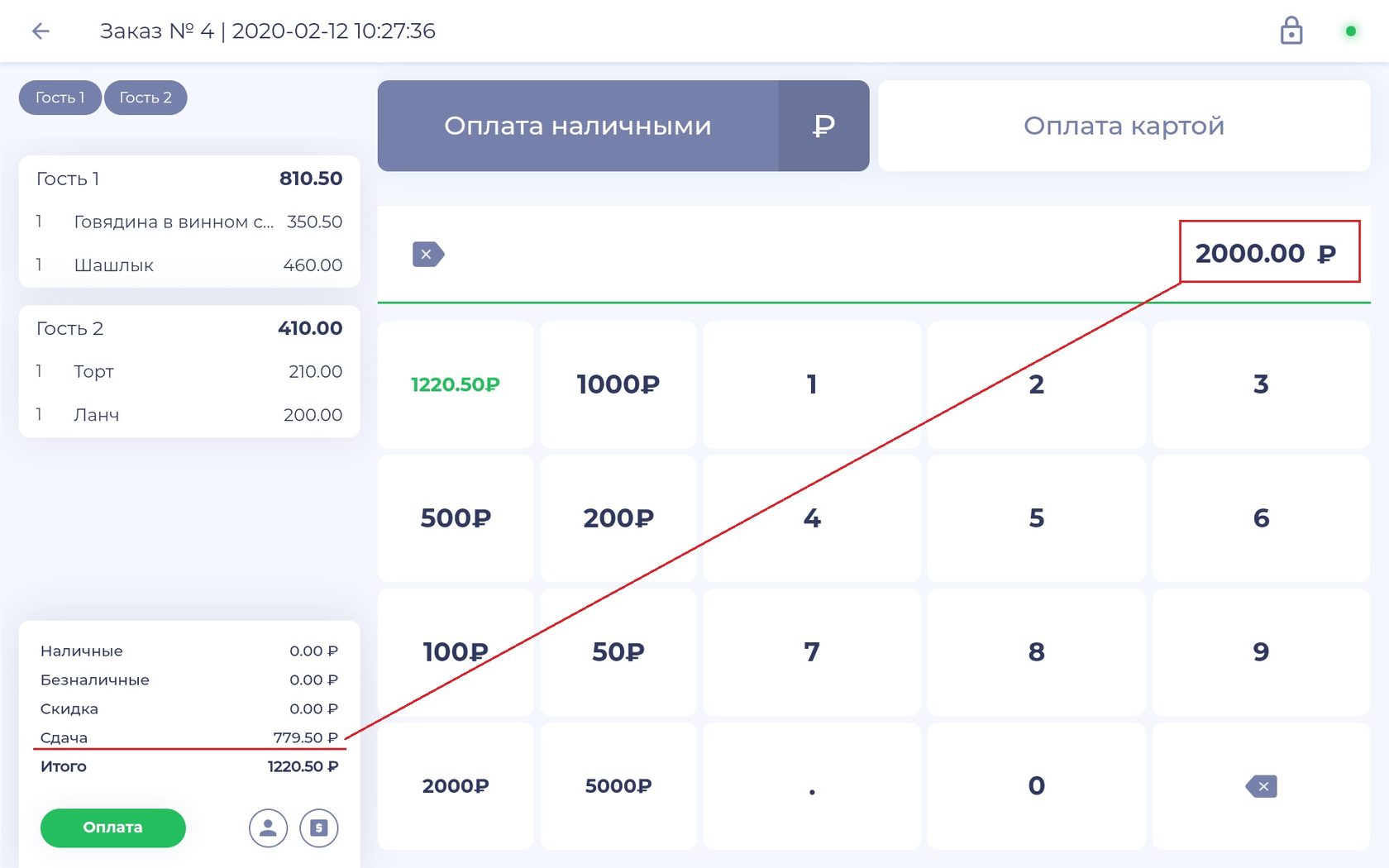Select the Гость 2 filter chip

coord(146,98)
